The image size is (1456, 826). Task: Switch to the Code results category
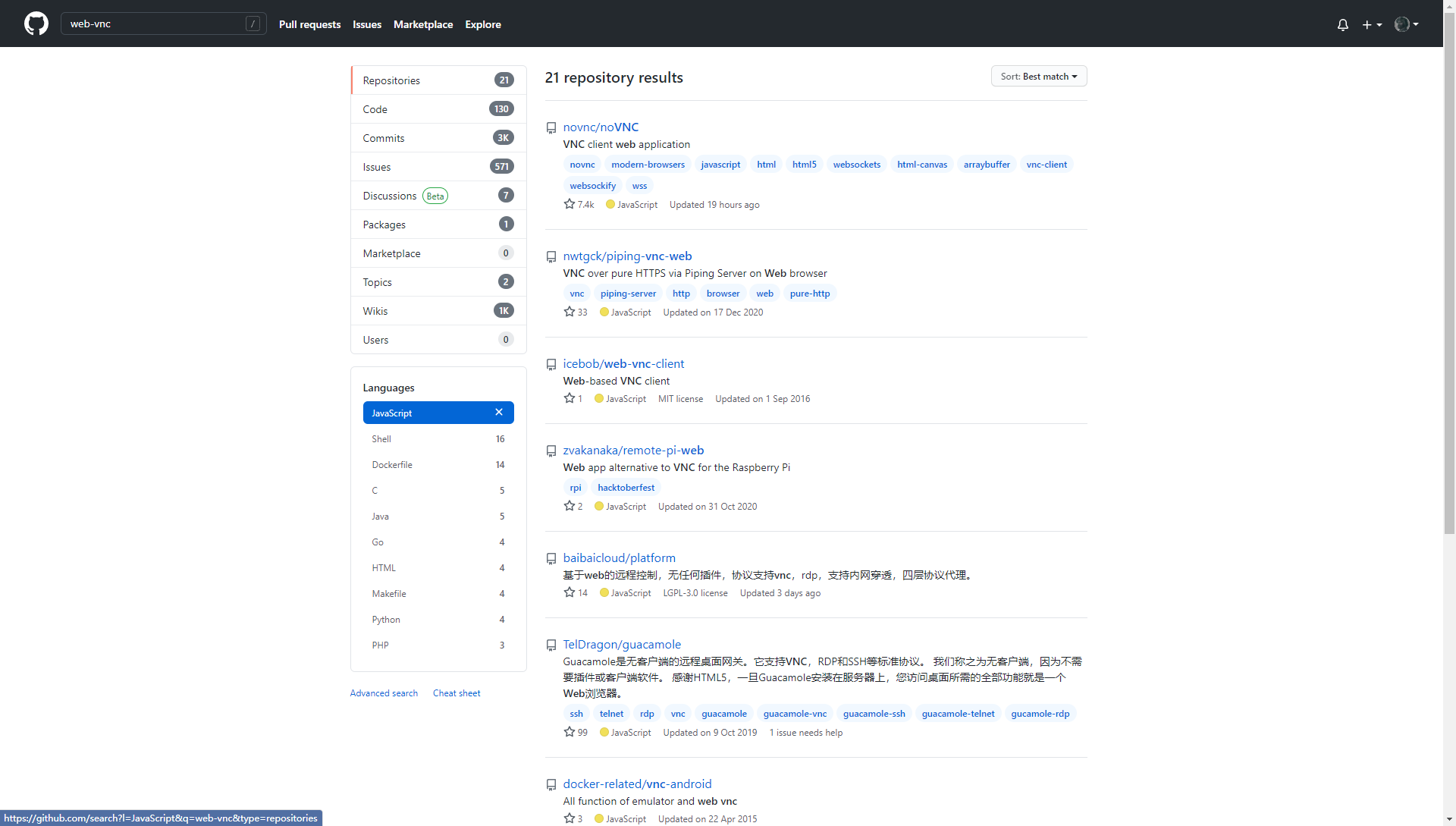(x=375, y=109)
